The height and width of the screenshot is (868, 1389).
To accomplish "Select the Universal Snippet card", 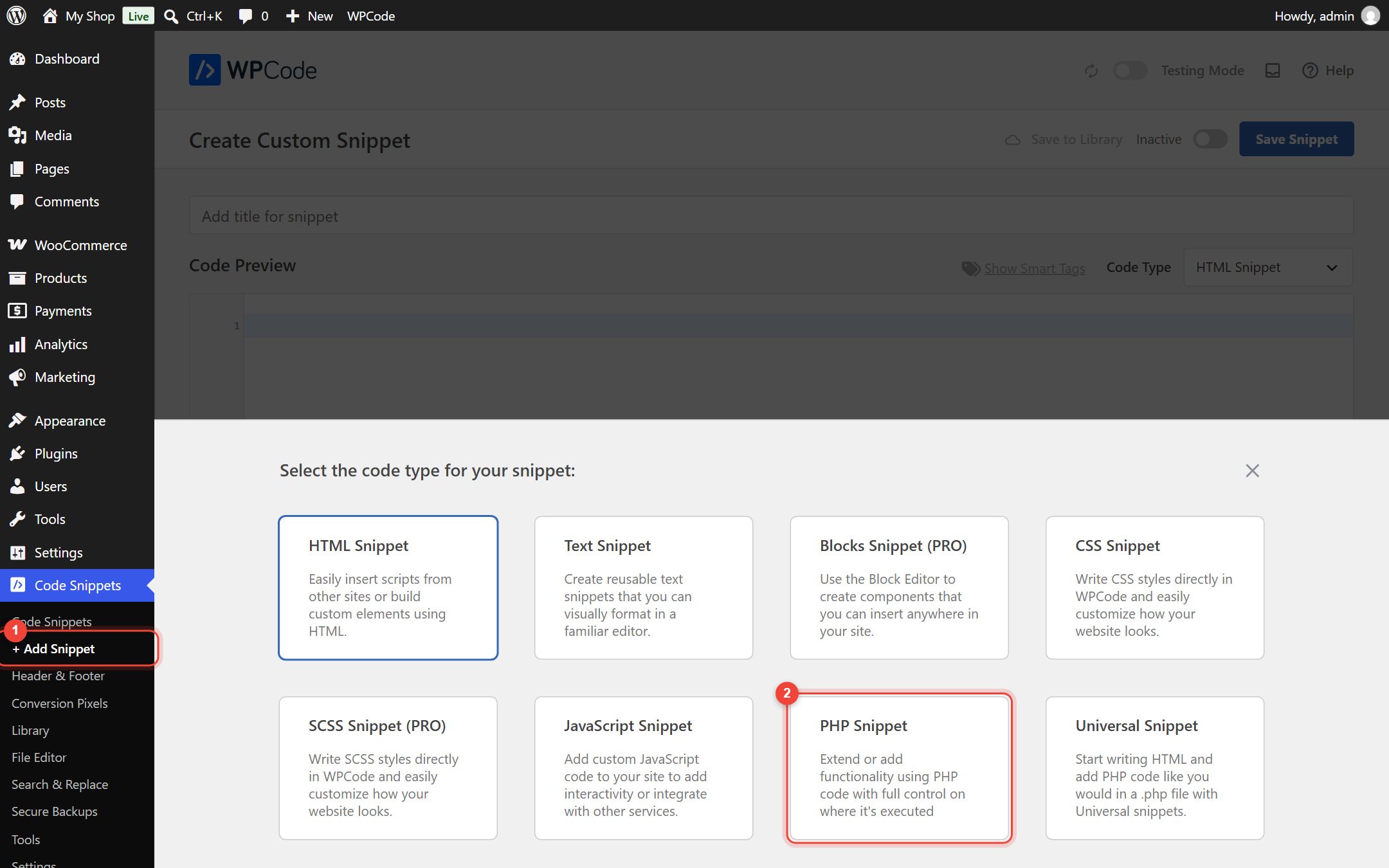I will click(1155, 768).
